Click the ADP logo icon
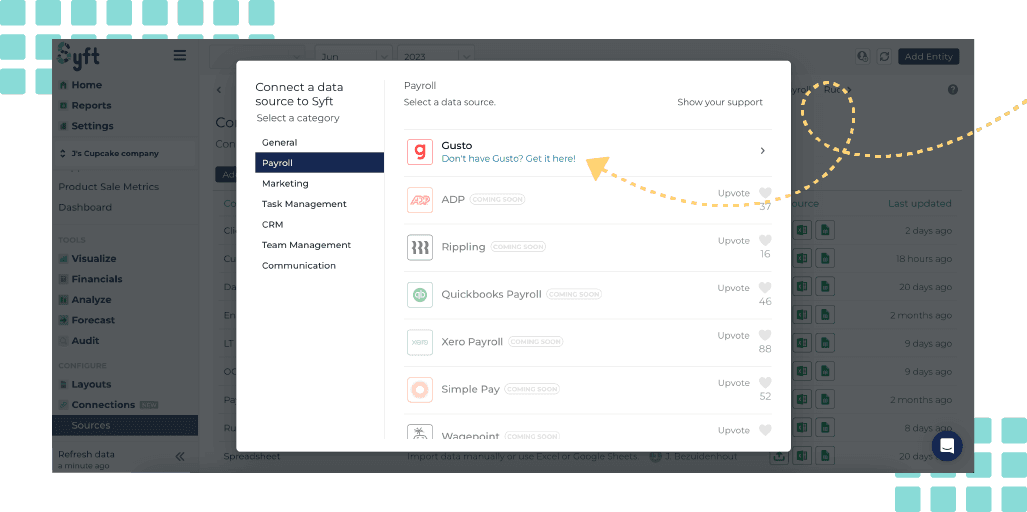This screenshot has width=1027, height=512. point(420,200)
